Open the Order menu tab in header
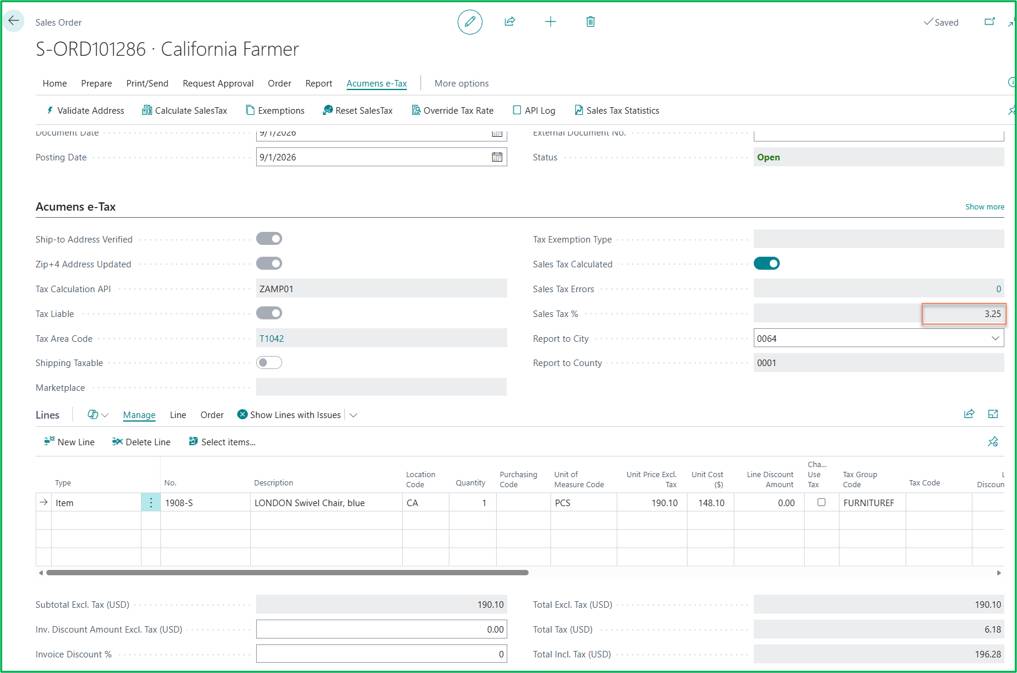 coord(280,84)
